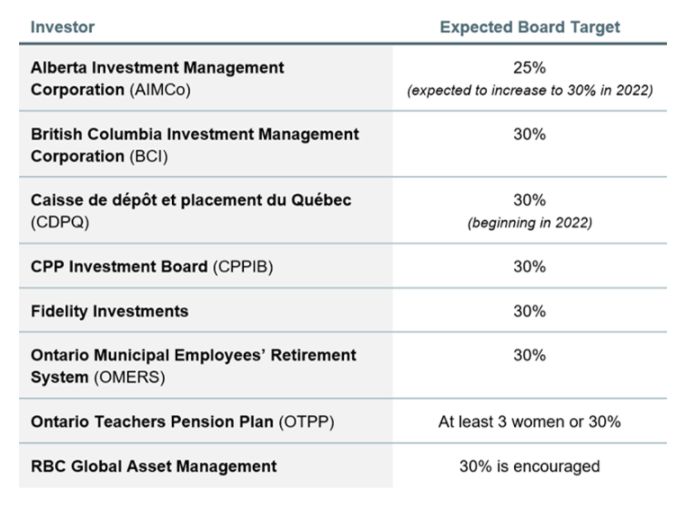The height and width of the screenshot is (517, 682).
Task: Select the Ontario Teachers Pension Plan cell
Action: [182, 422]
